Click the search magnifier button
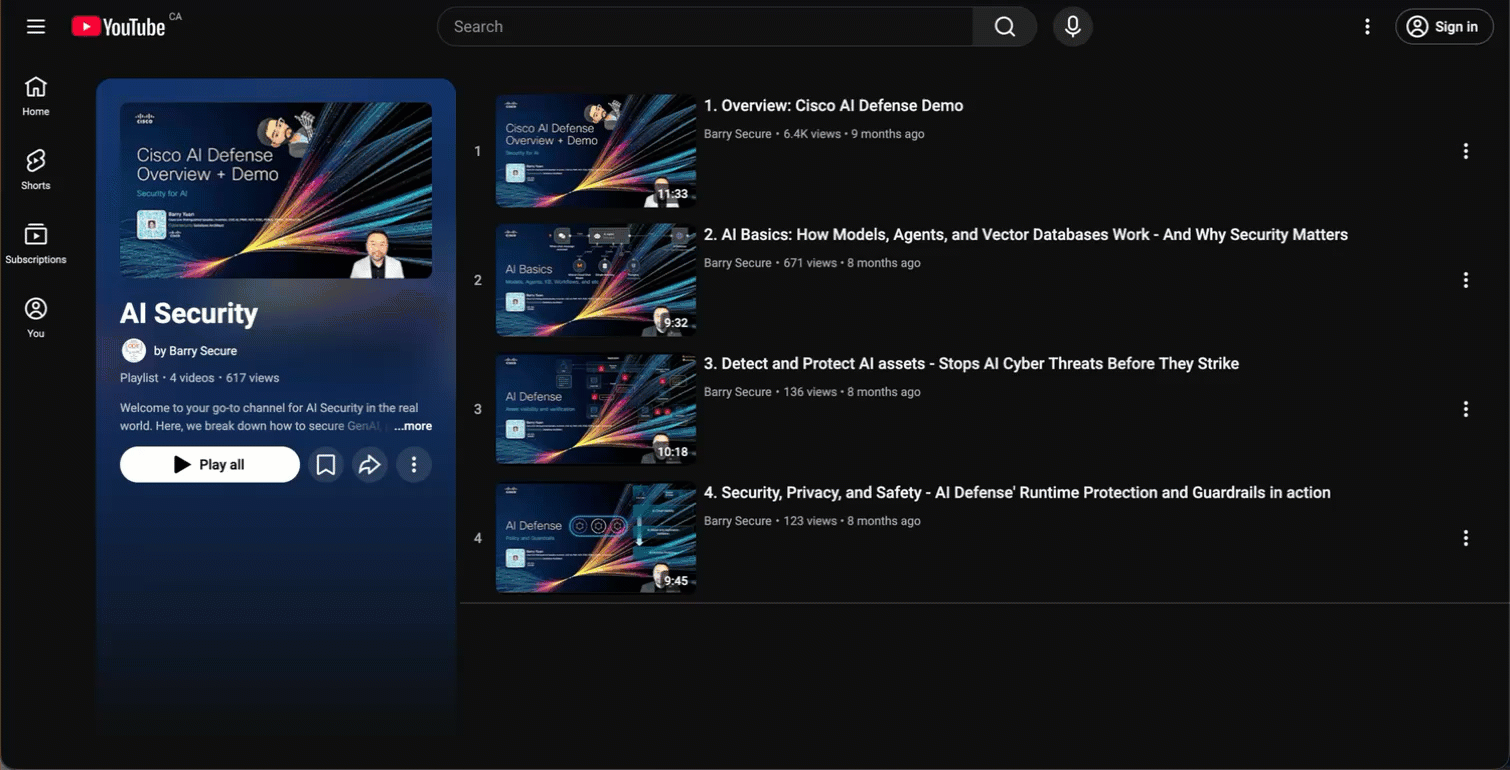 point(1005,27)
